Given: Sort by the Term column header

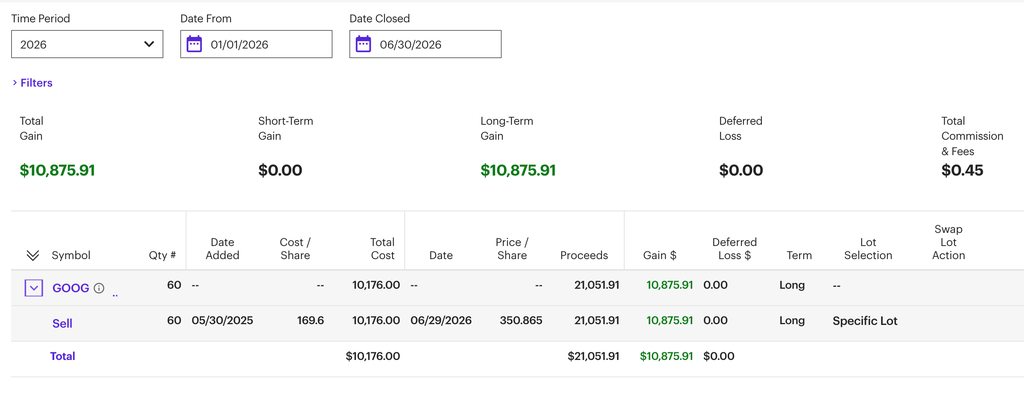Looking at the screenshot, I should (x=799, y=255).
